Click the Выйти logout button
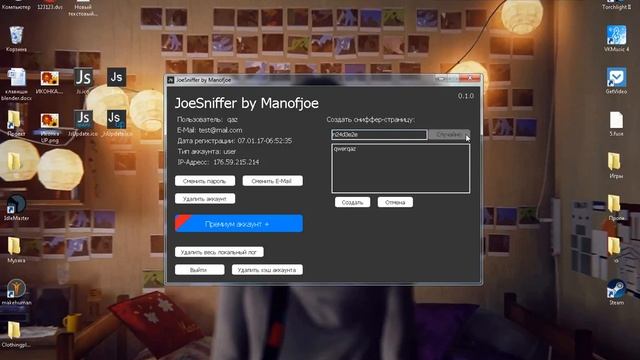This screenshot has height=360, width=640. point(200,270)
